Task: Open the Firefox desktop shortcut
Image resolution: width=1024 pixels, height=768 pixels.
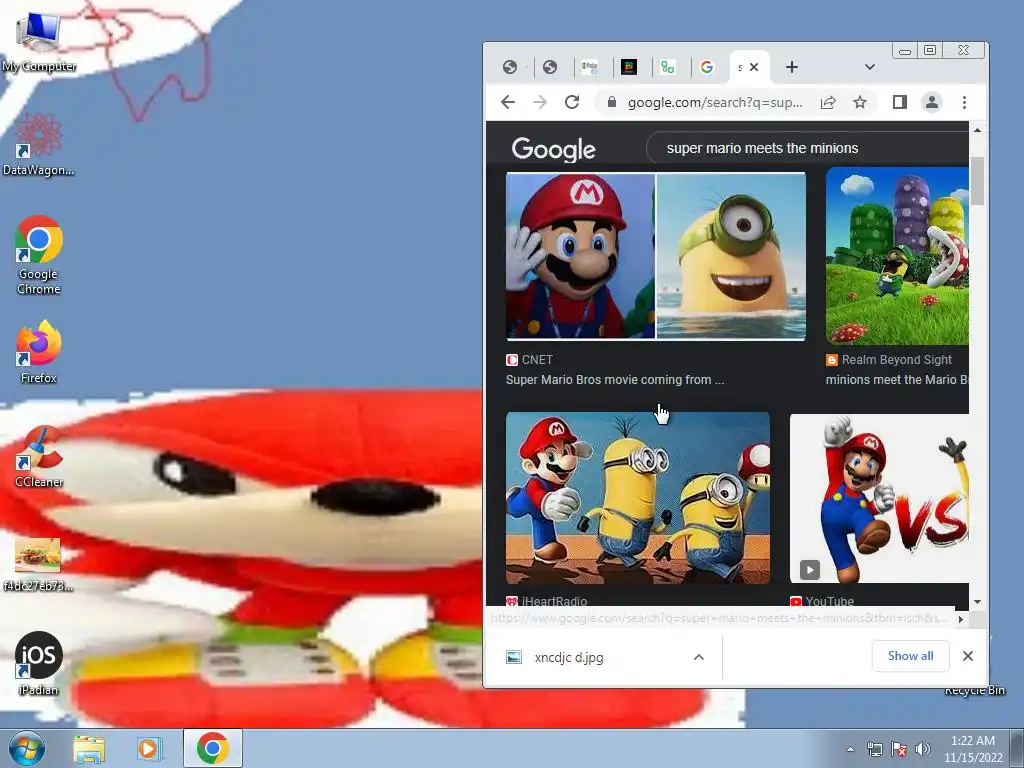Action: pyautogui.click(x=39, y=351)
